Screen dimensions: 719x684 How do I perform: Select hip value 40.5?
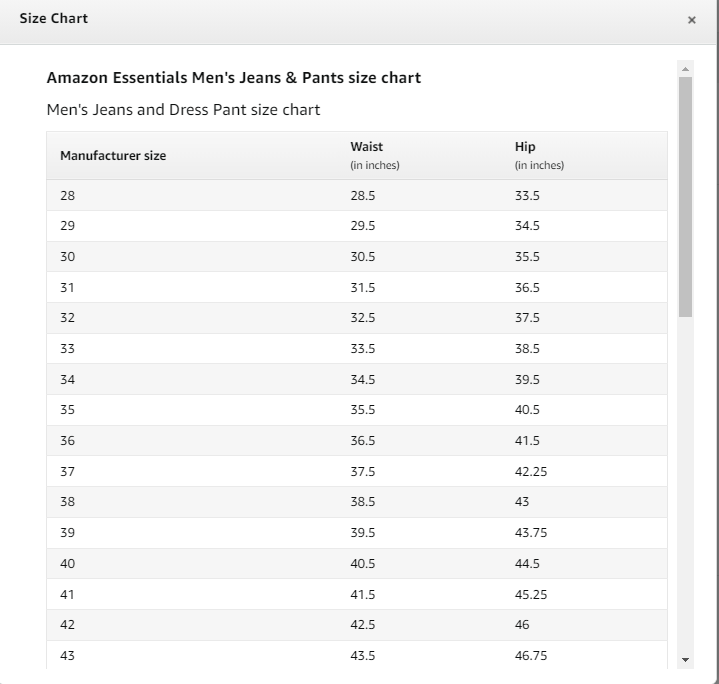click(x=527, y=409)
